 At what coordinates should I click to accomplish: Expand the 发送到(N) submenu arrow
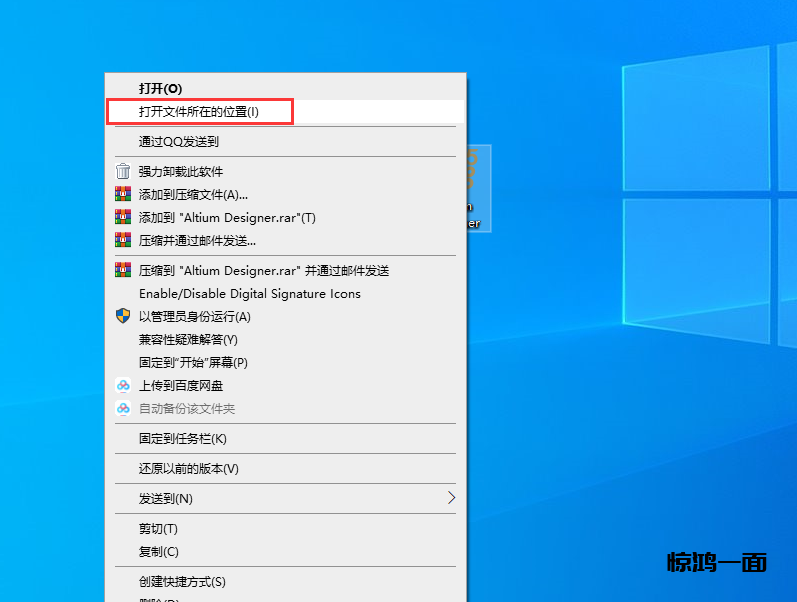tap(450, 498)
